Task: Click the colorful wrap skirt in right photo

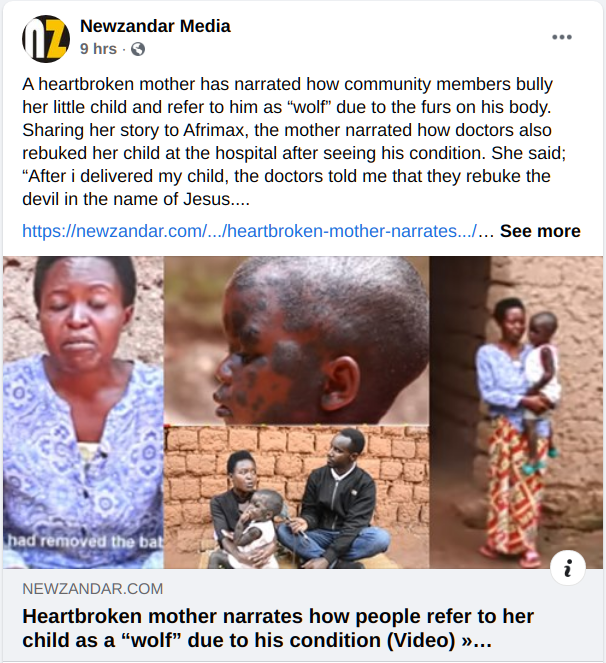Action: pyautogui.click(x=515, y=486)
